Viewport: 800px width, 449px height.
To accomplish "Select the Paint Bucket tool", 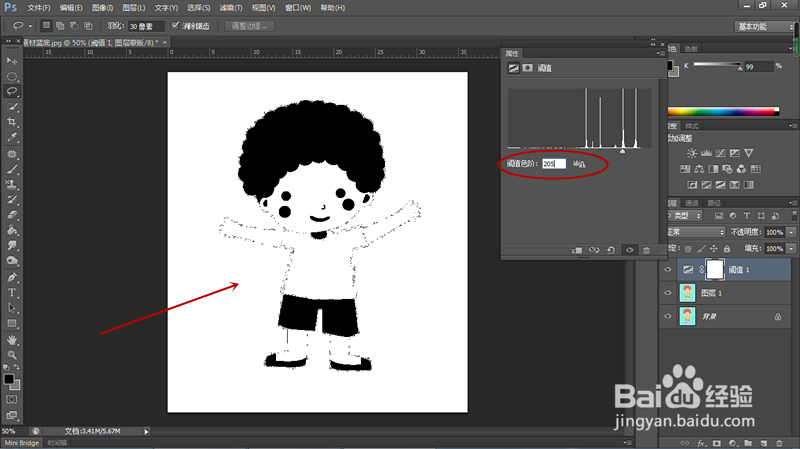I will (x=12, y=230).
